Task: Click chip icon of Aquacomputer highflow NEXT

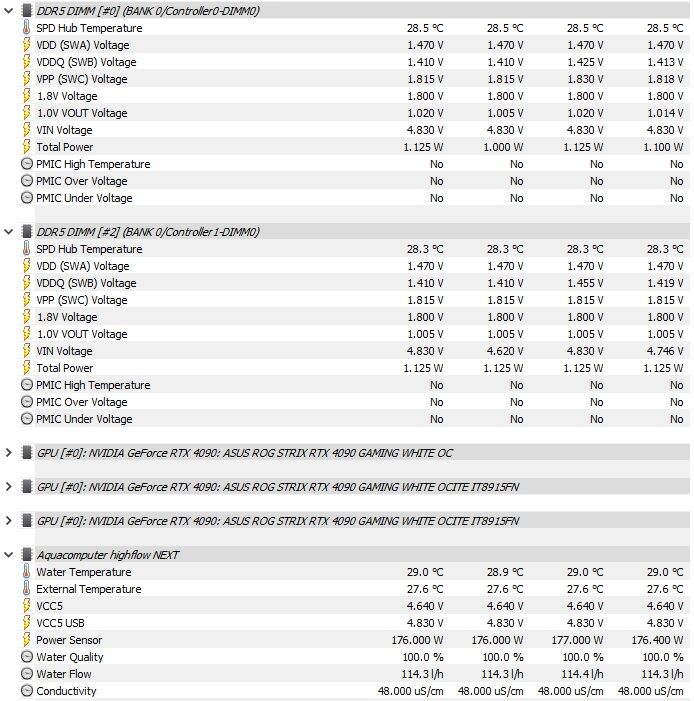Action: click(x=27, y=554)
